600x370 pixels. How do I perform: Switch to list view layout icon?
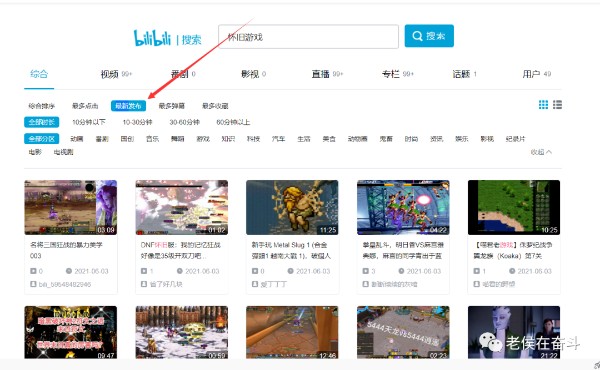pos(557,105)
